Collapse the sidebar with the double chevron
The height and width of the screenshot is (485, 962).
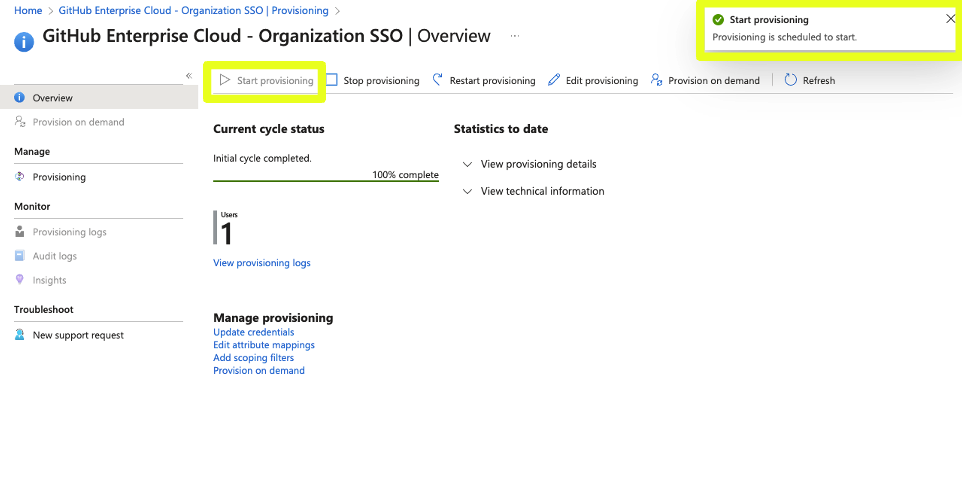(189, 75)
